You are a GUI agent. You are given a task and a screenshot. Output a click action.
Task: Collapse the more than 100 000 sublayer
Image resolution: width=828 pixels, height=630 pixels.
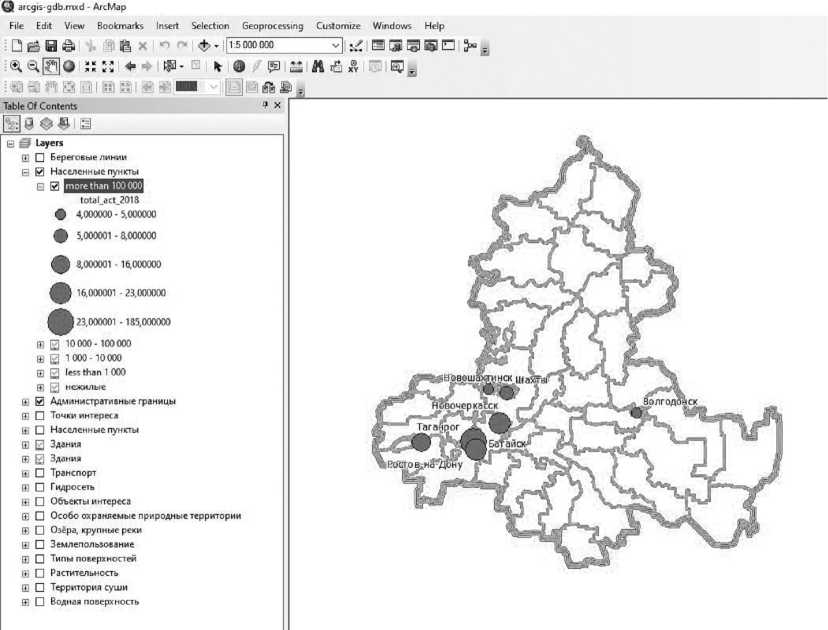pos(40,186)
